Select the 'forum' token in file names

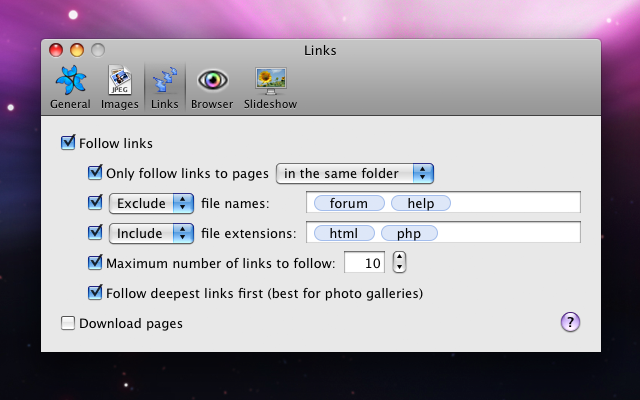pyautogui.click(x=349, y=203)
